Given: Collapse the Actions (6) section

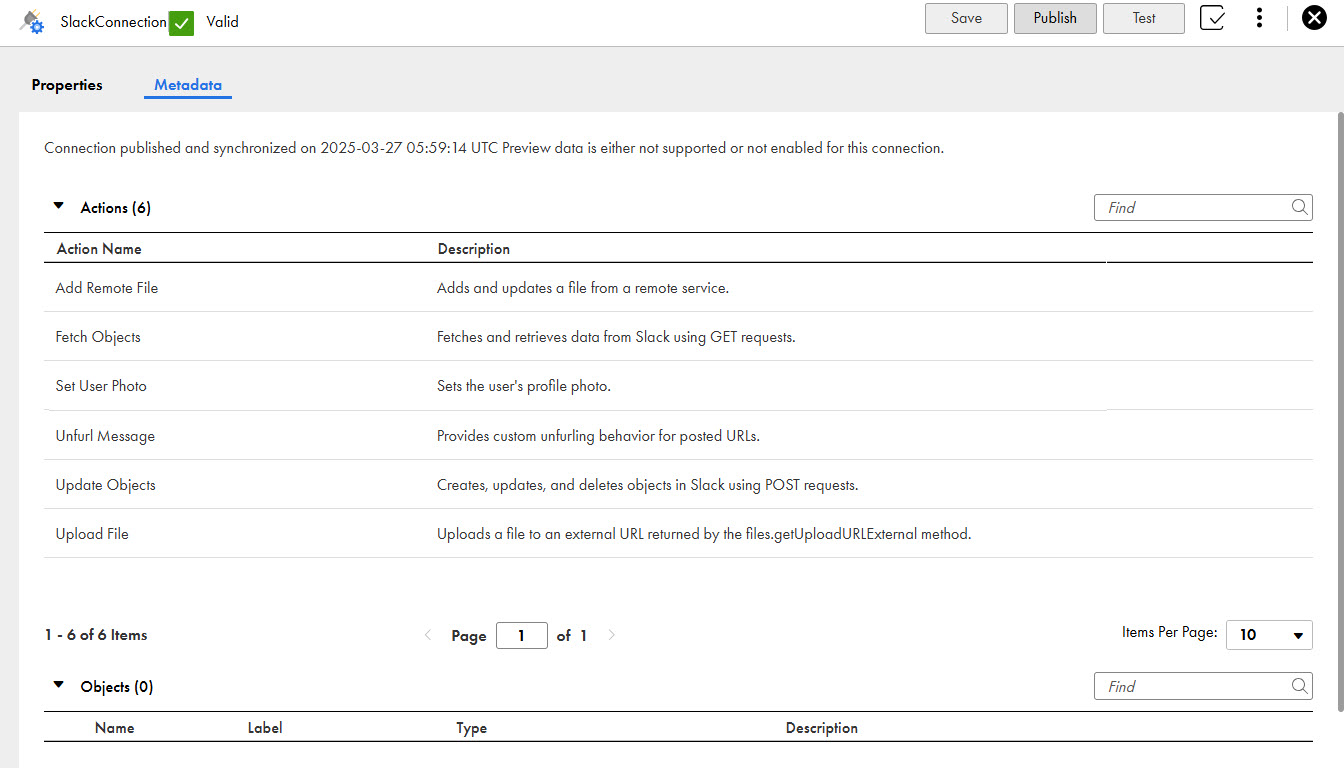Looking at the screenshot, I should (59, 206).
